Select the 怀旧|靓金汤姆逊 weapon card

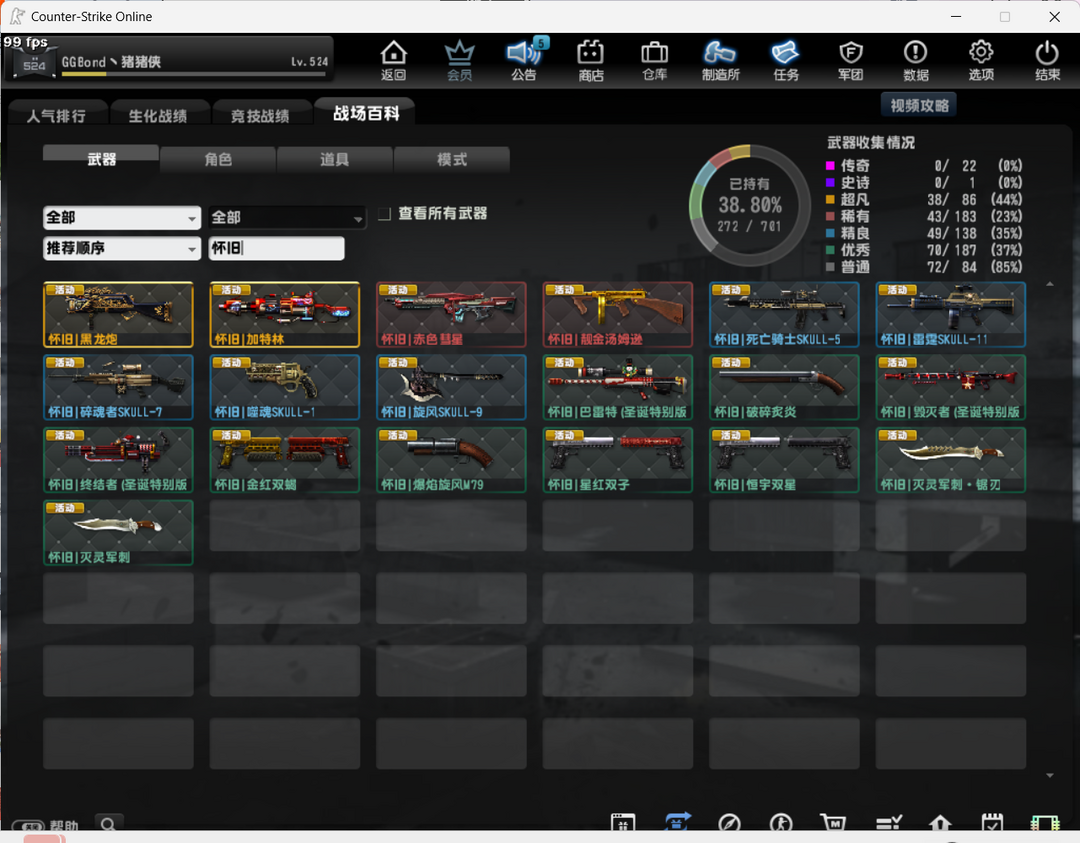coord(618,314)
